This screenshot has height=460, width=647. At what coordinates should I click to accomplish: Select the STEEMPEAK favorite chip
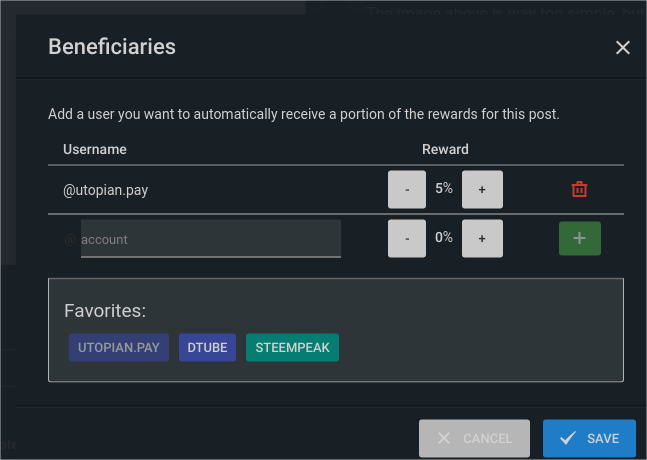pyautogui.click(x=292, y=347)
